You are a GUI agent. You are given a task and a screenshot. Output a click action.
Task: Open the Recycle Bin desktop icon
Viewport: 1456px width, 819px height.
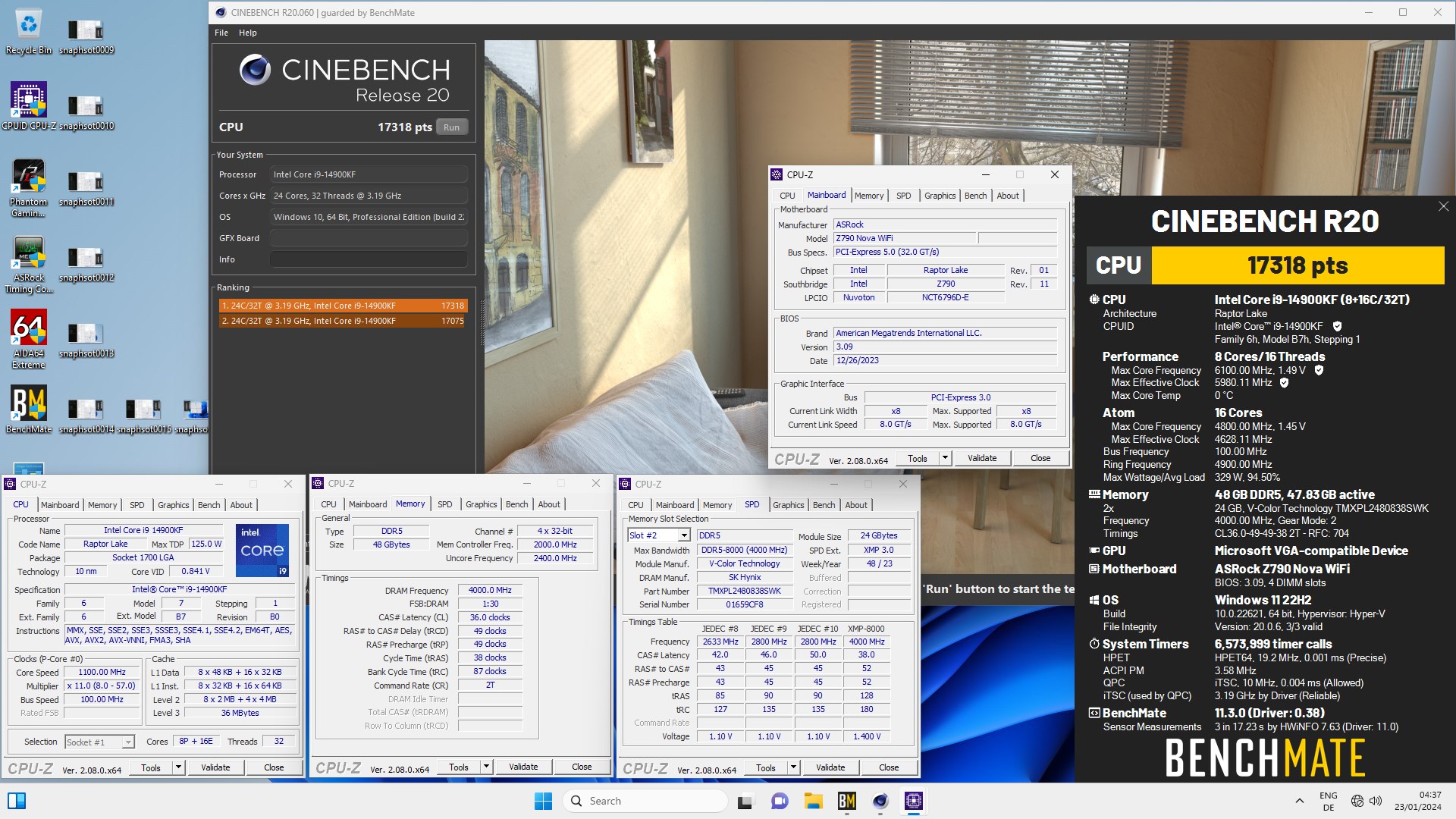(x=29, y=30)
